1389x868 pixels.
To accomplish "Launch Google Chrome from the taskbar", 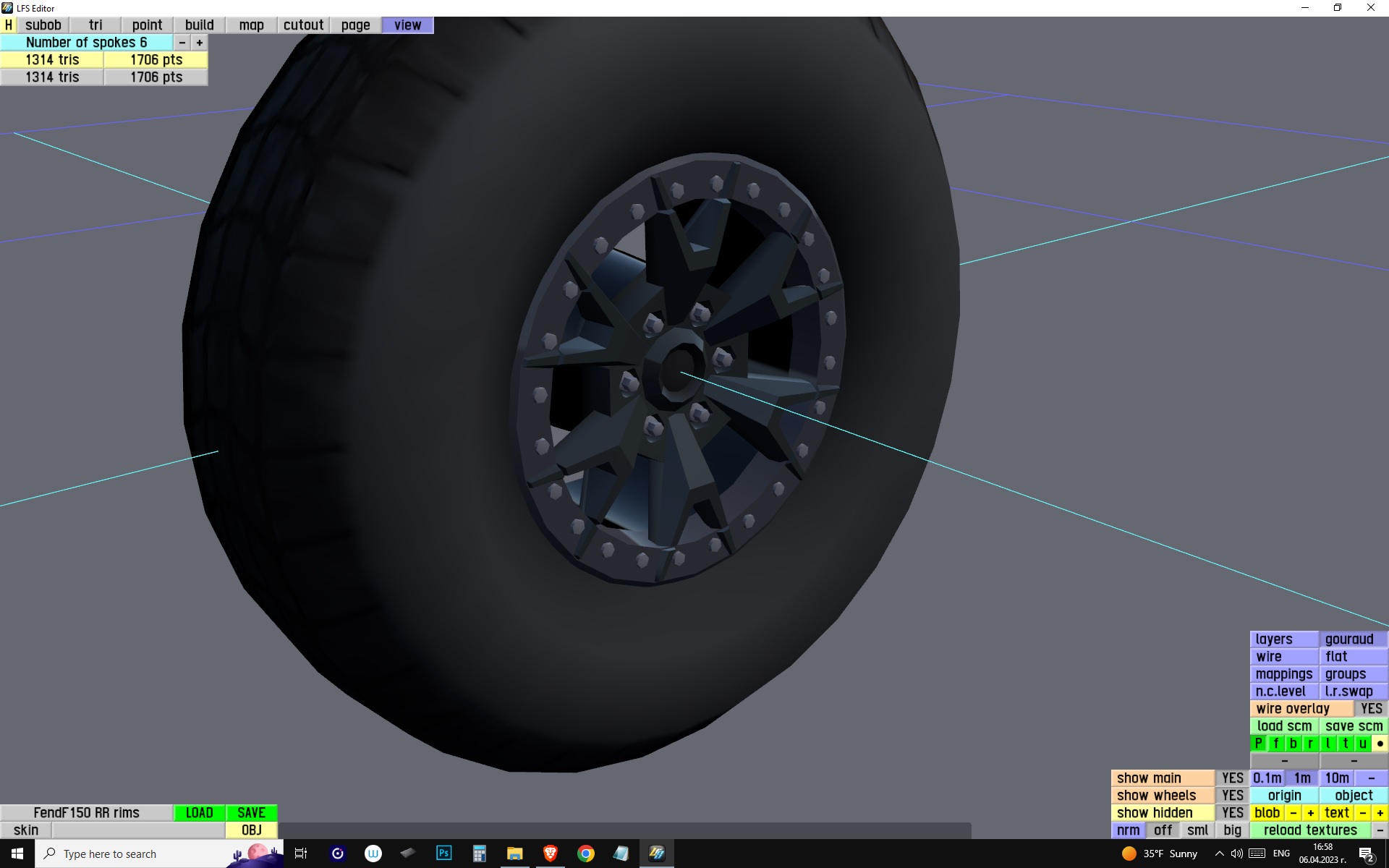I will [x=585, y=854].
